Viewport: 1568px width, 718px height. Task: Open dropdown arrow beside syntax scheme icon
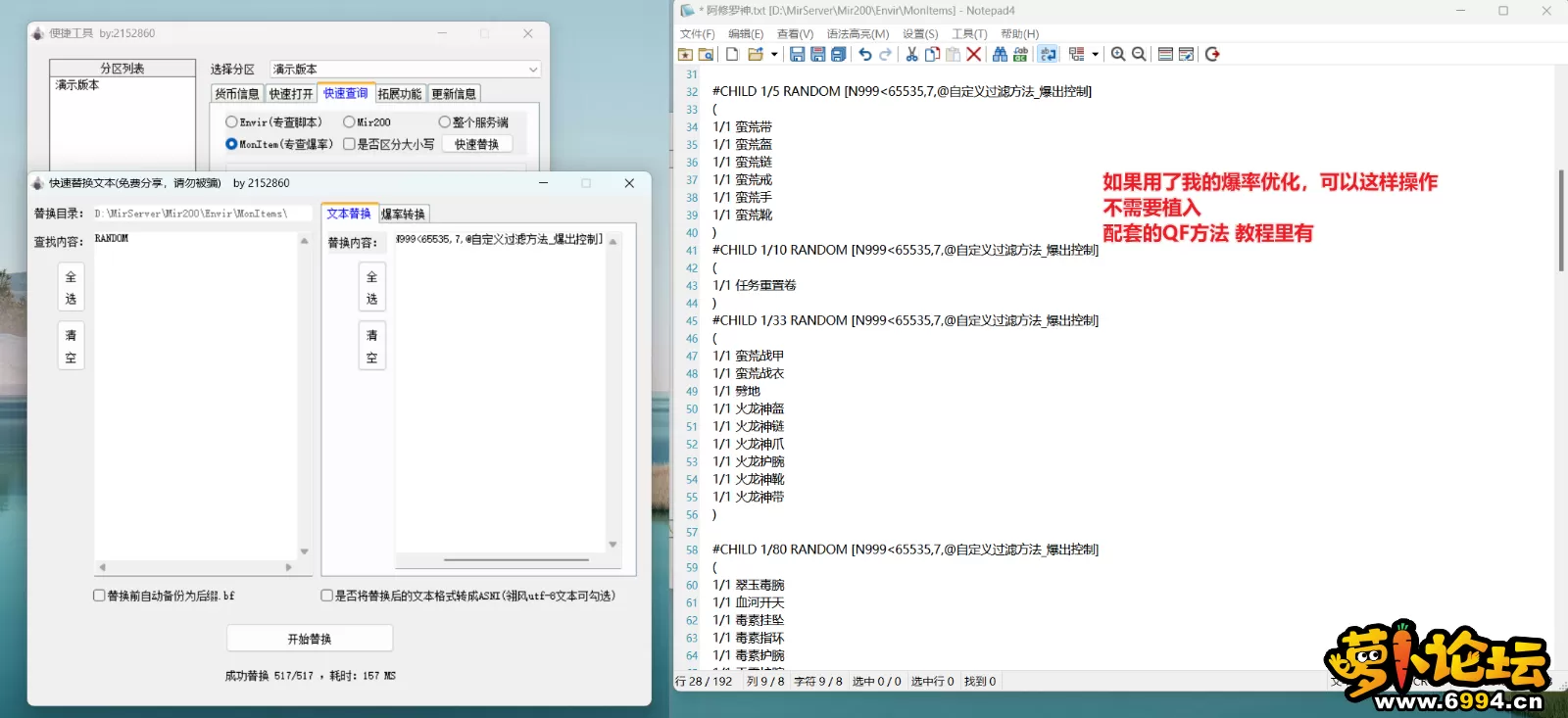coord(1095,54)
